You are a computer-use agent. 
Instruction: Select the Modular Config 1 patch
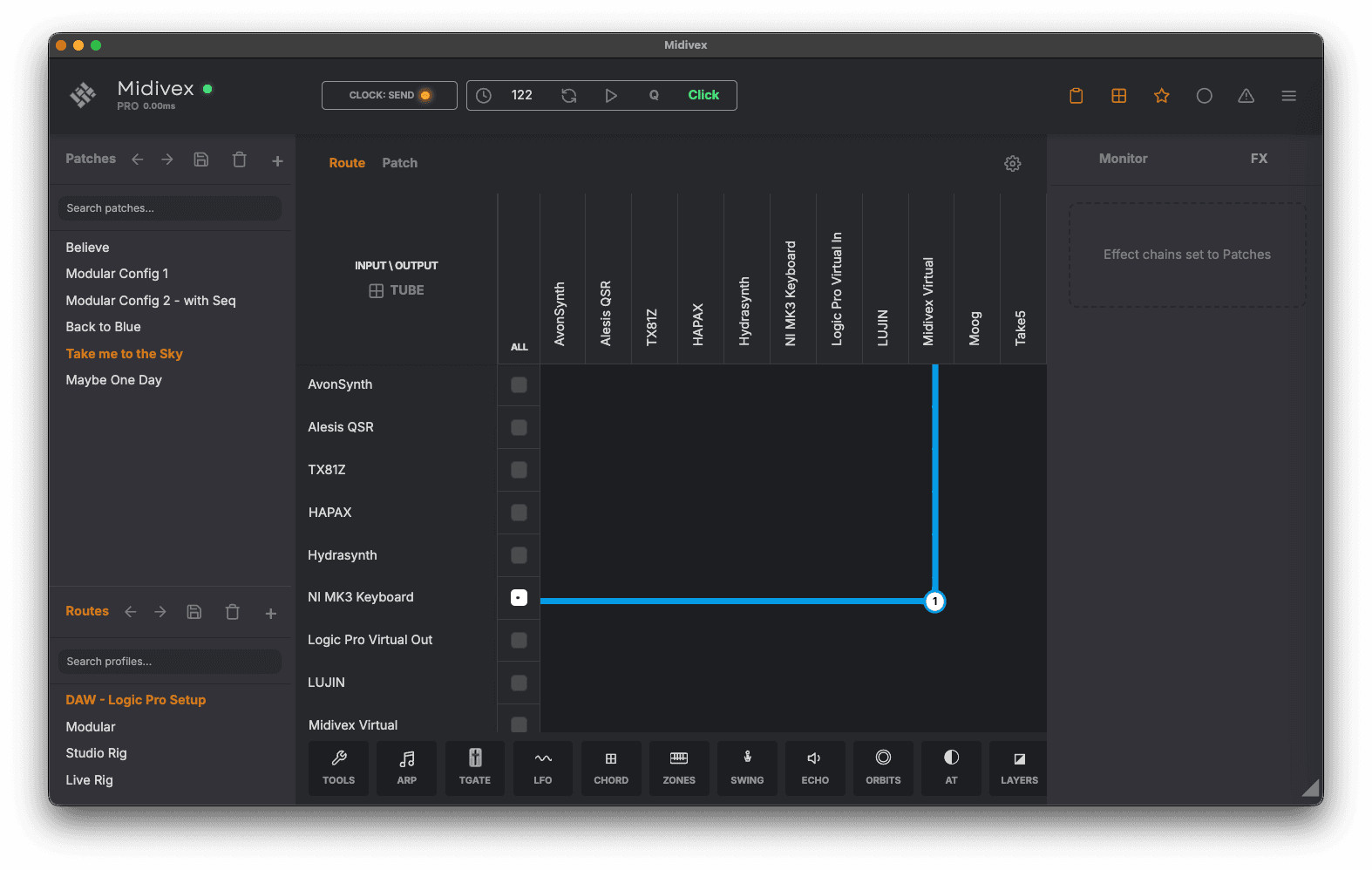point(117,274)
